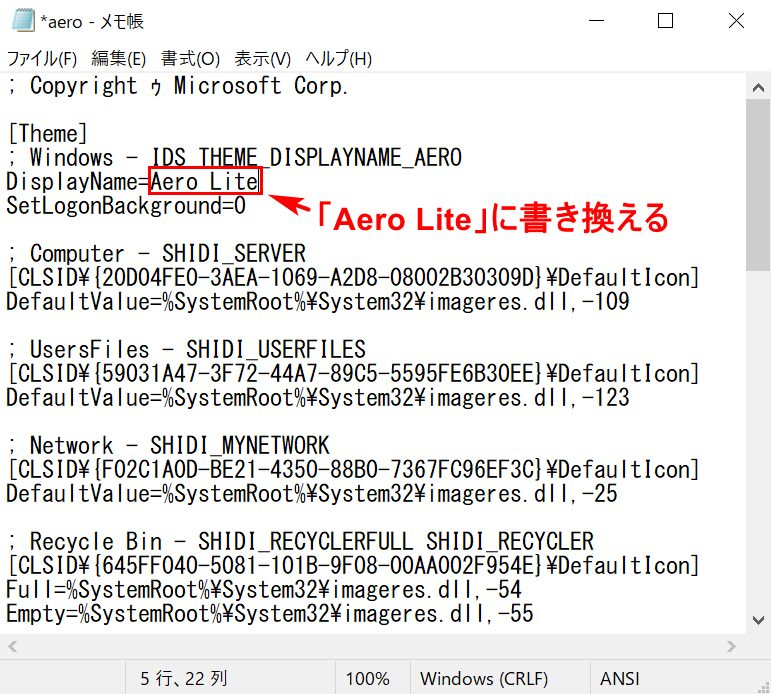
Task: Click the CLSID 20D04FE0 DefaultIcon line
Action: coord(353,278)
